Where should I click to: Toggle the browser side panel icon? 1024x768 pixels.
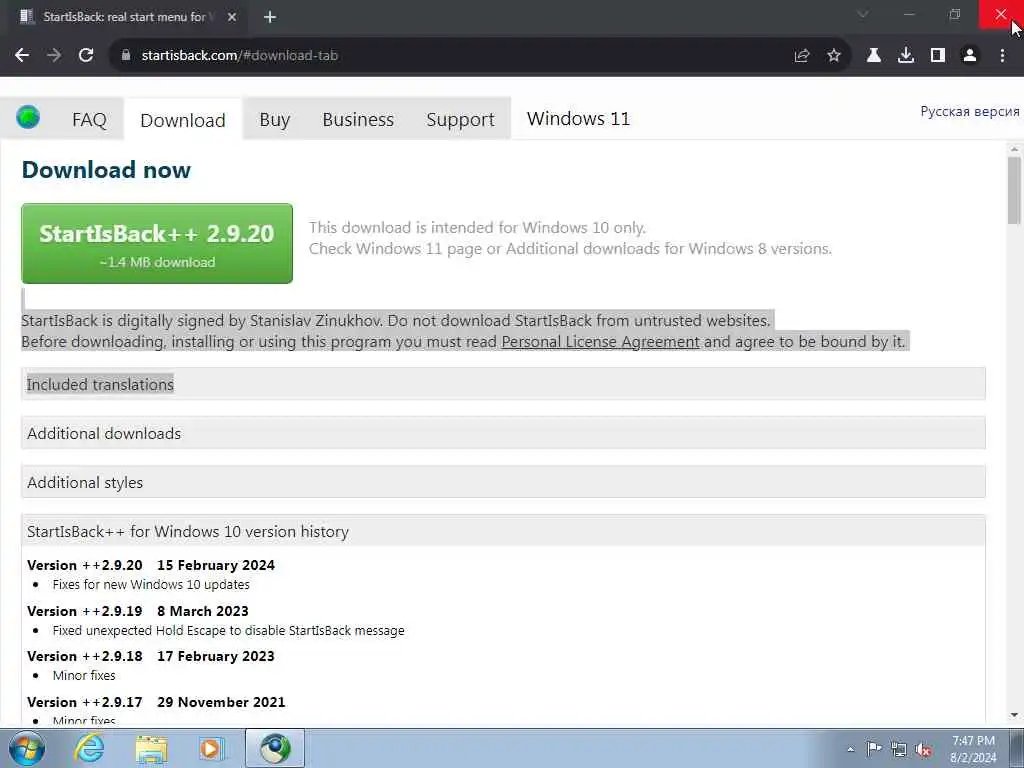(x=938, y=56)
